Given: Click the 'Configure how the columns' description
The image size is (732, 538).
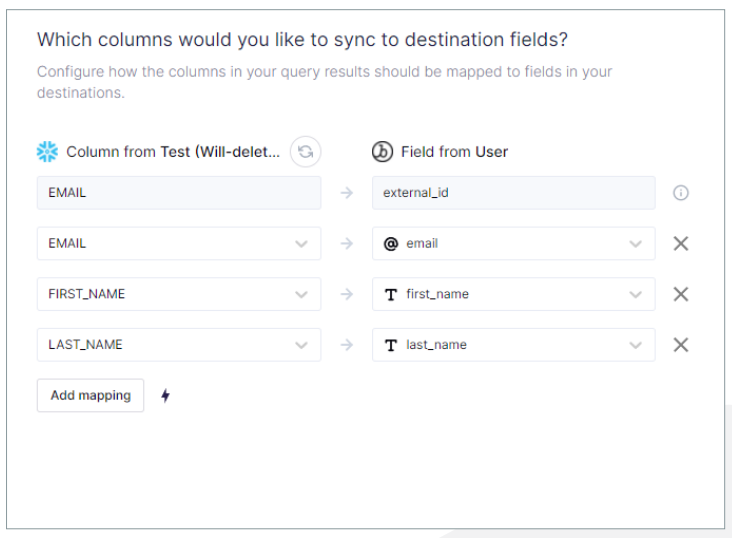Looking at the screenshot, I should tap(324, 82).
